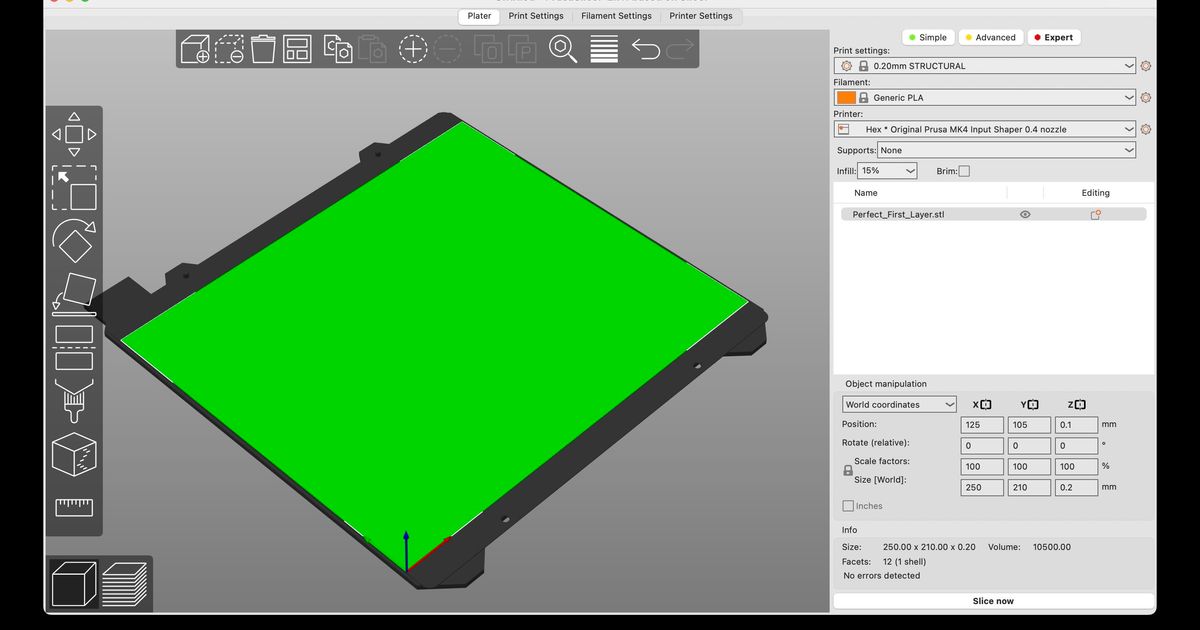1200x630 pixels.
Task: Click the Rotate X field
Action: 981,446
